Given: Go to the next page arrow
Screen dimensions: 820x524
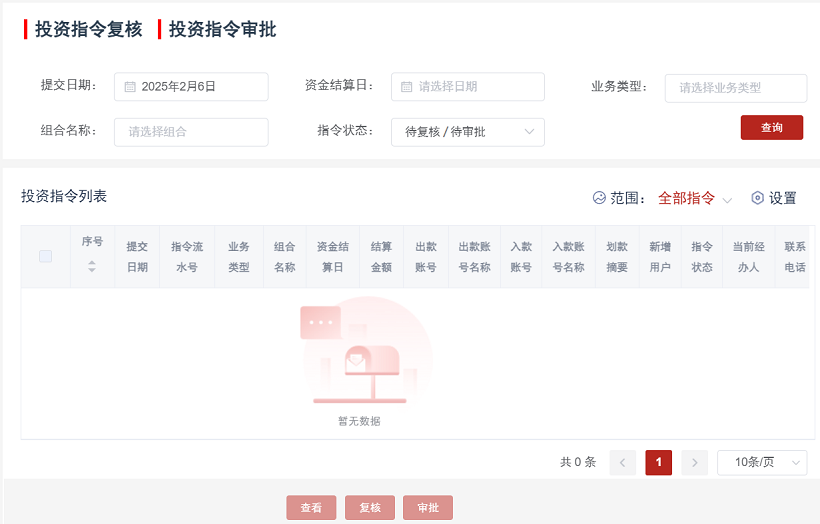Looking at the screenshot, I should pos(695,462).
